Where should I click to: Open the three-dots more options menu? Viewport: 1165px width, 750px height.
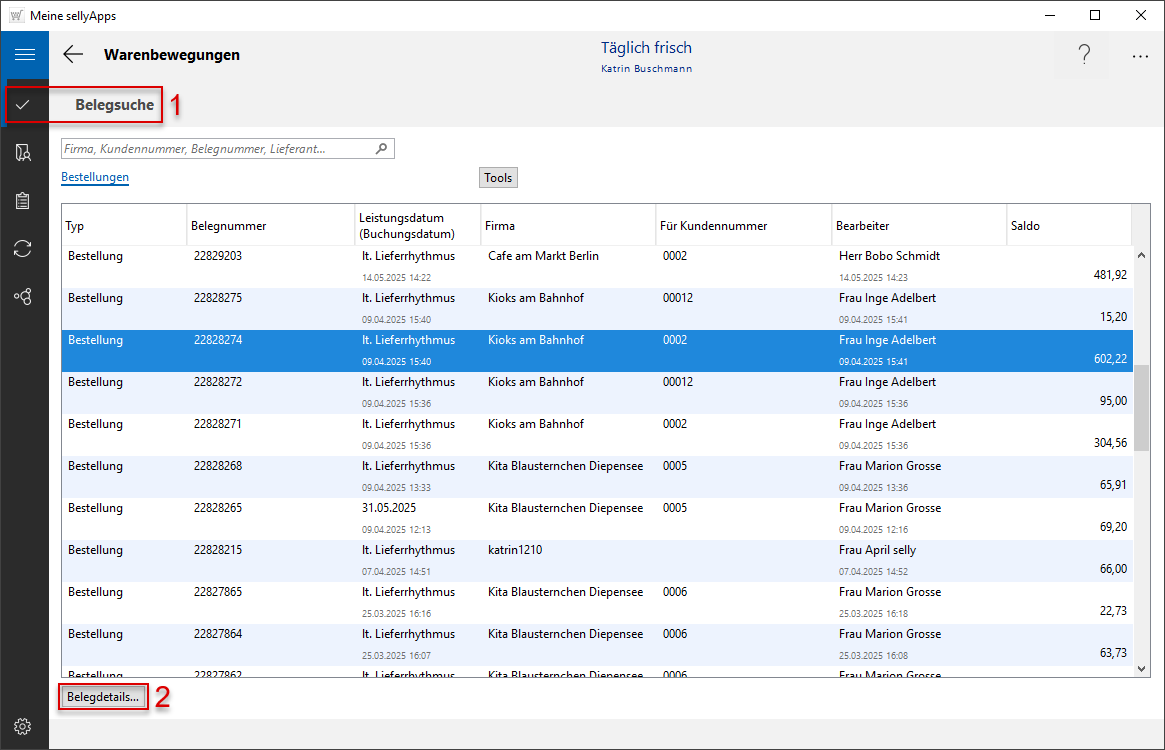pos(1140,56)
